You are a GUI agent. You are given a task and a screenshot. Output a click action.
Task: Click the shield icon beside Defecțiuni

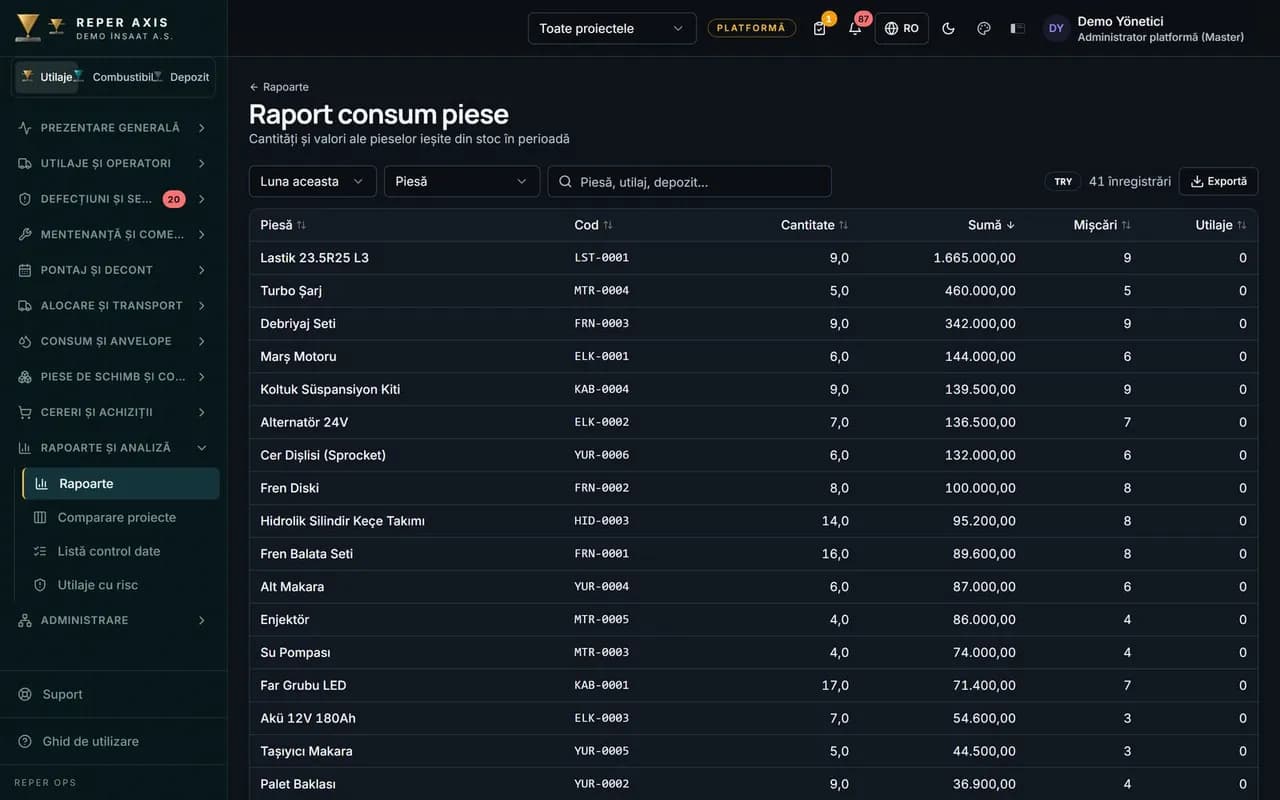click(25, 199)
